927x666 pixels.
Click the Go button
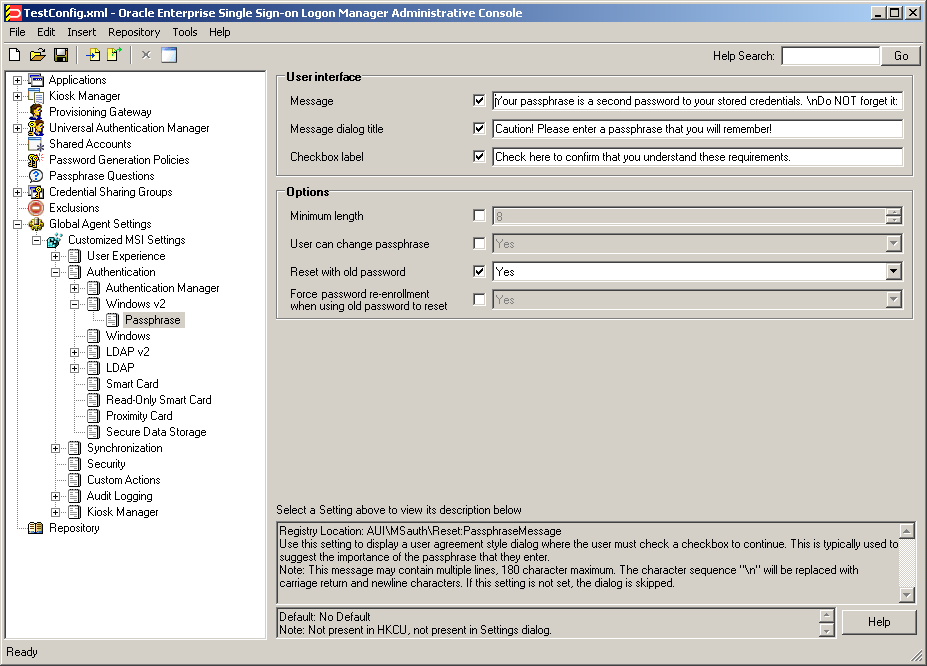pos(901,56)
